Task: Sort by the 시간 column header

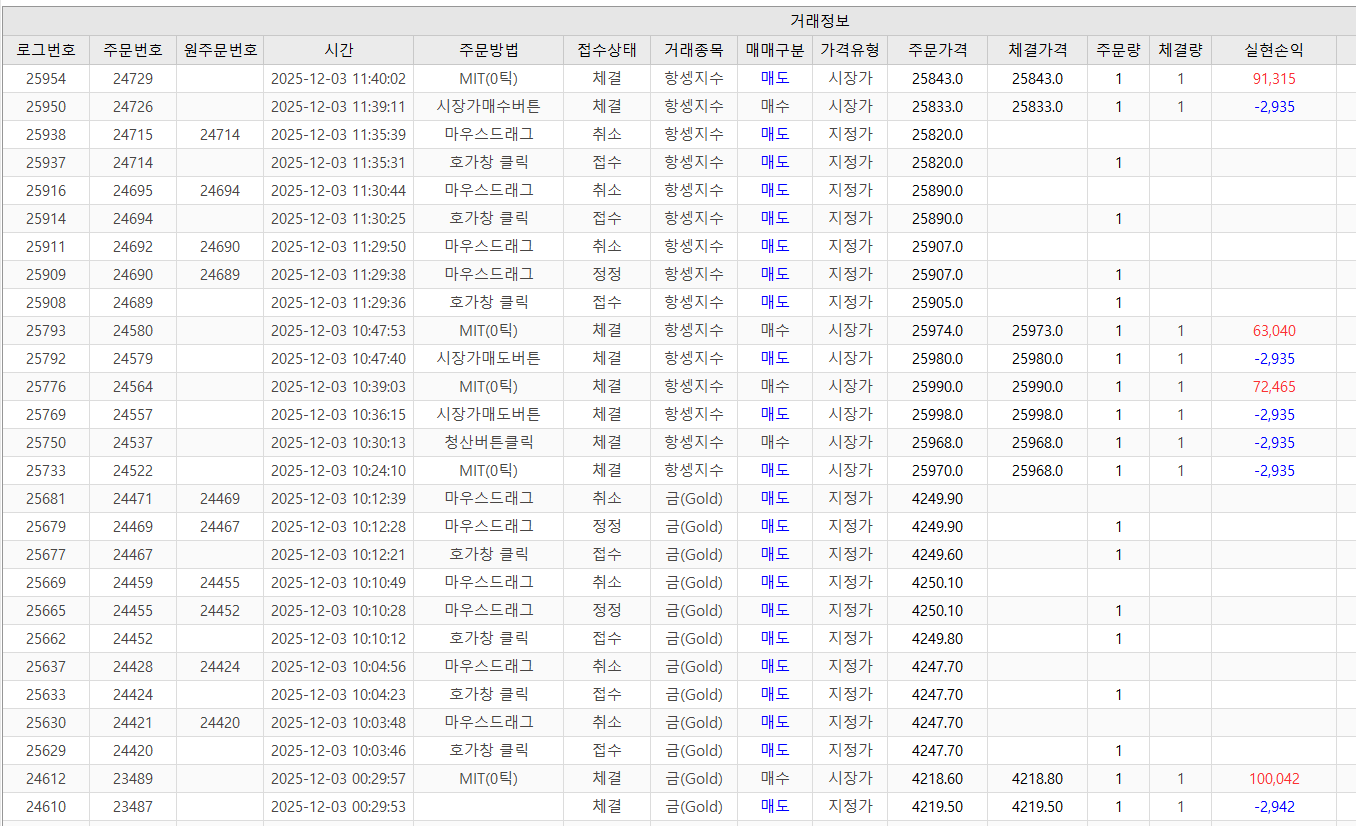Action: (x=338, y=50)
